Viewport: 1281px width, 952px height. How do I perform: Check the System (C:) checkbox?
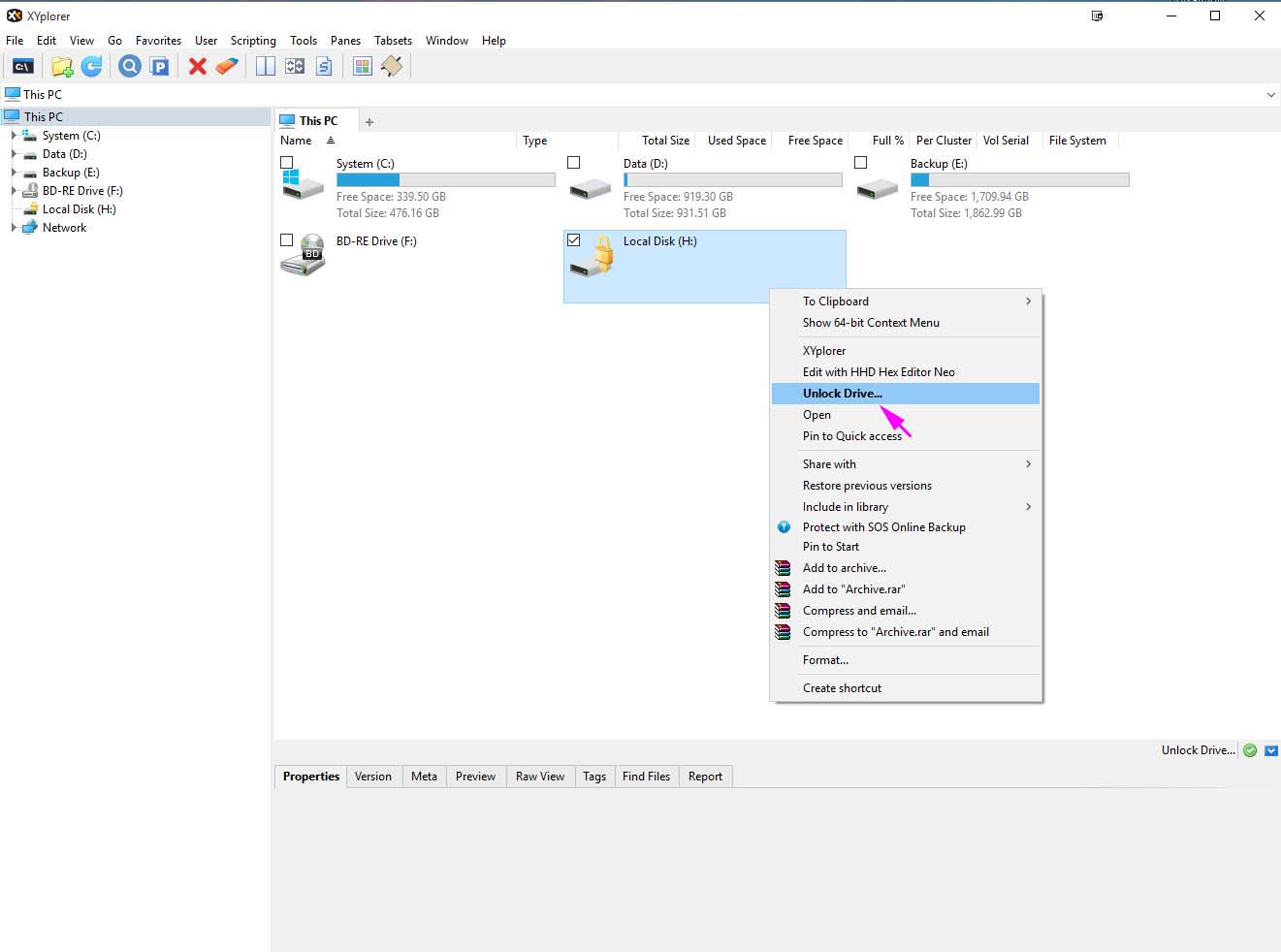287,163
